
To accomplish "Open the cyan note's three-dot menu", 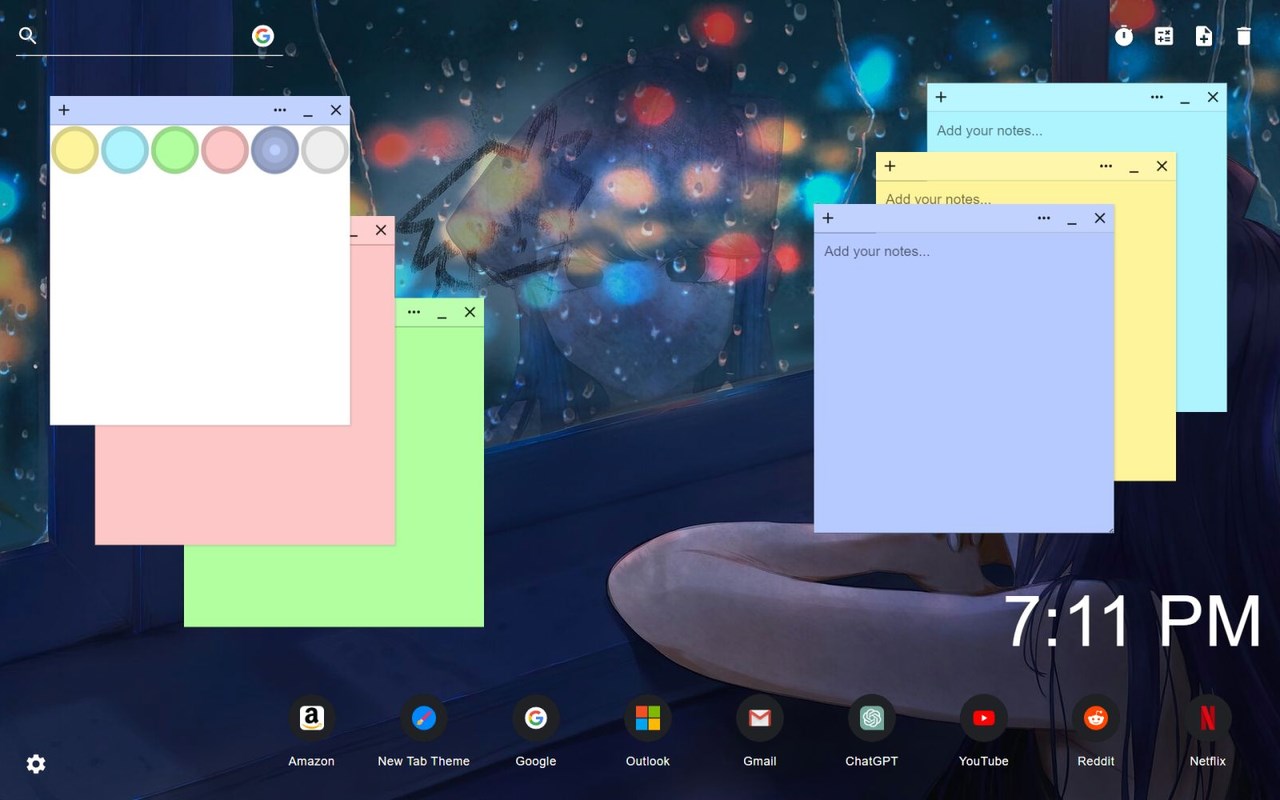I will (1157, 97).
